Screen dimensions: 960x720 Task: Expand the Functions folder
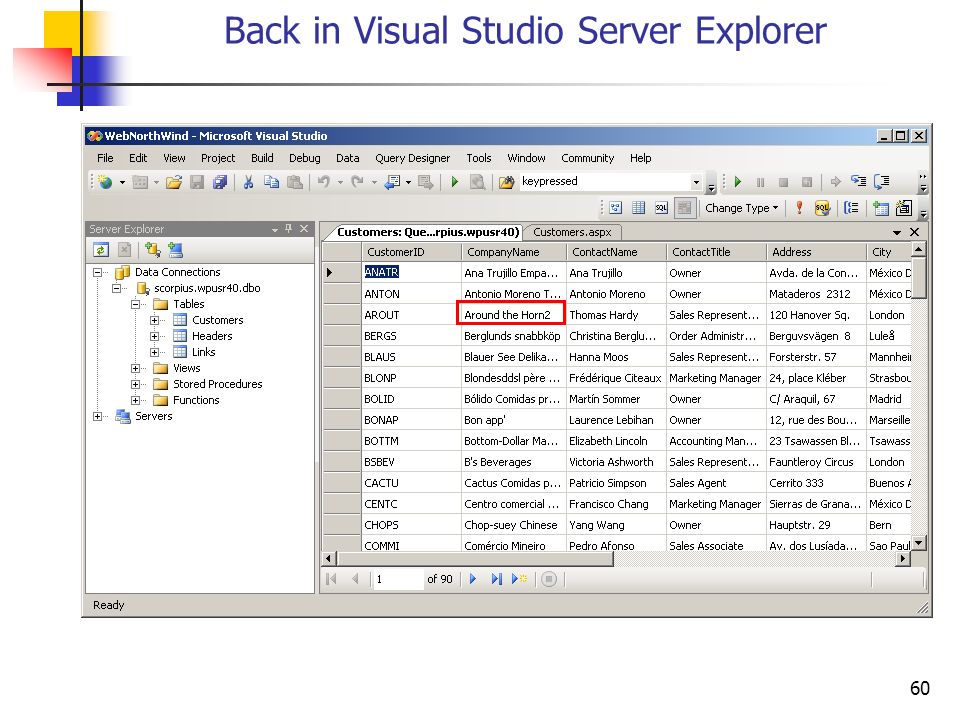pos(135,400)
